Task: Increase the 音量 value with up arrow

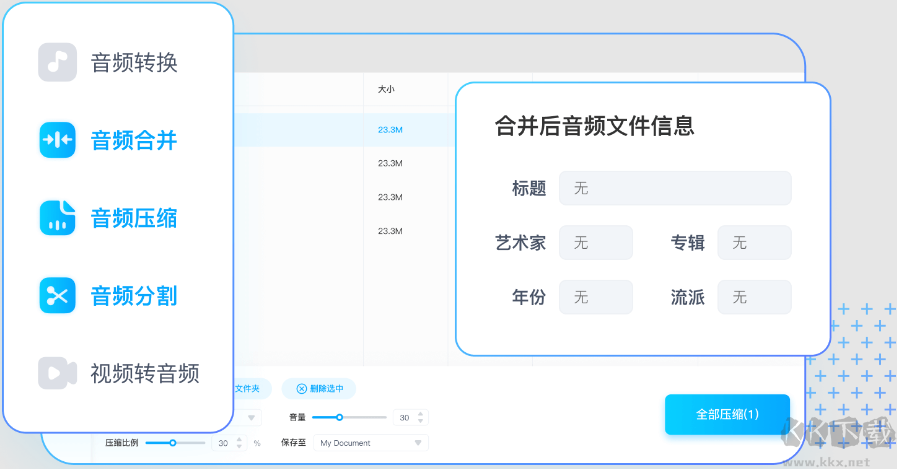Action: [420, 414]
